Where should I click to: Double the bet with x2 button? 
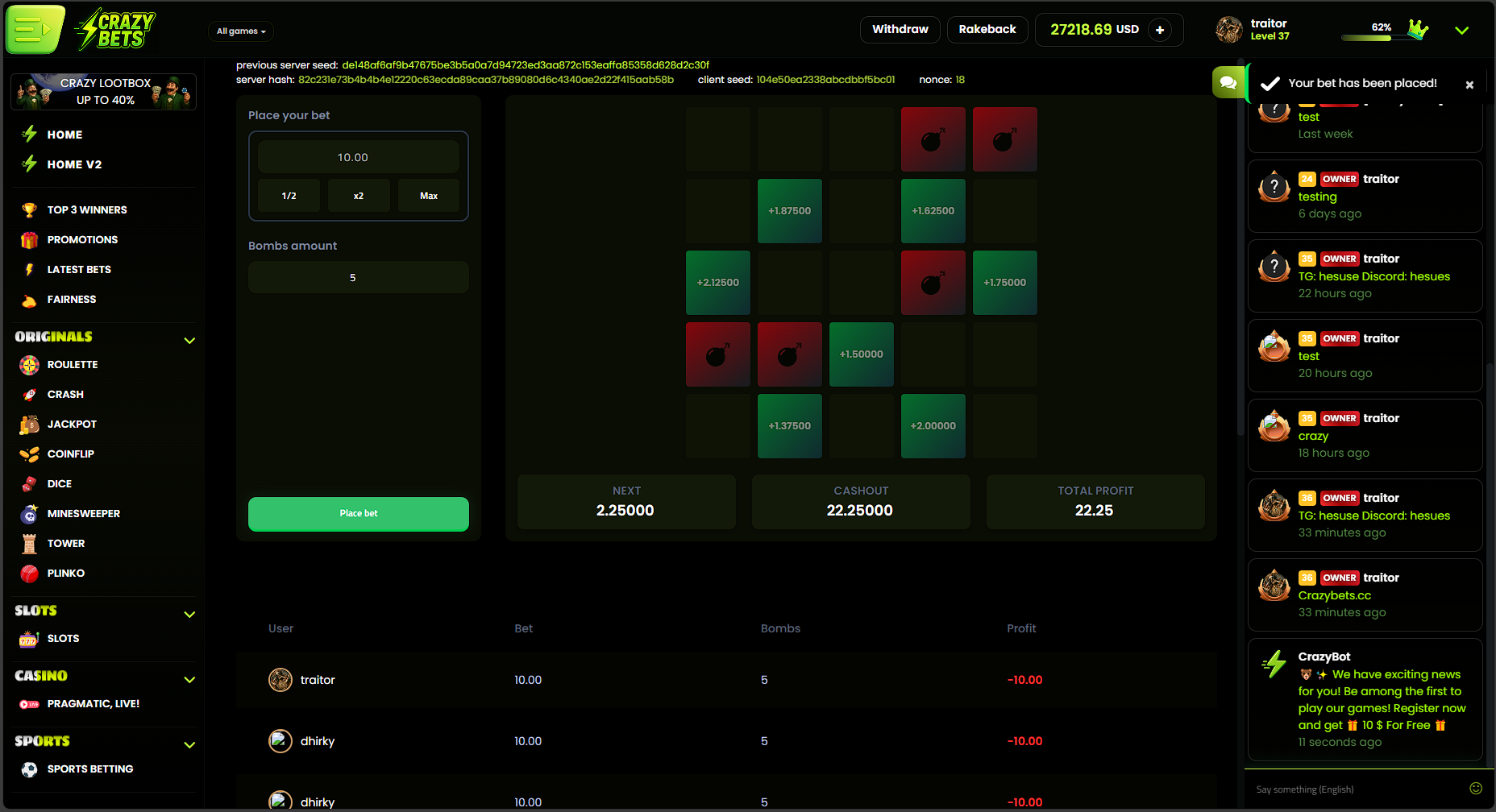click(359, 196)
